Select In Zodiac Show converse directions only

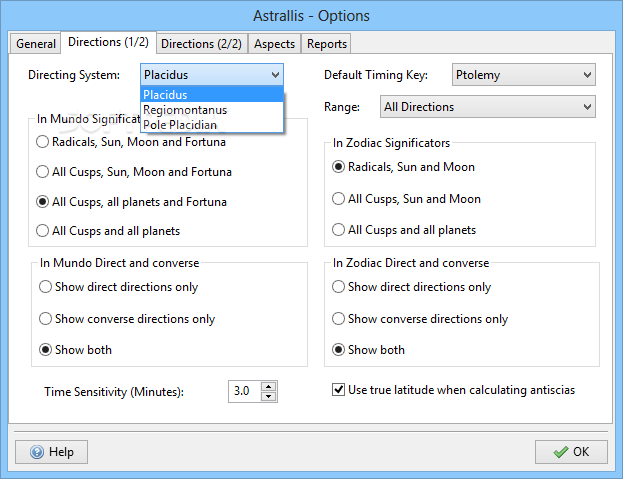(x=420, y=319)
